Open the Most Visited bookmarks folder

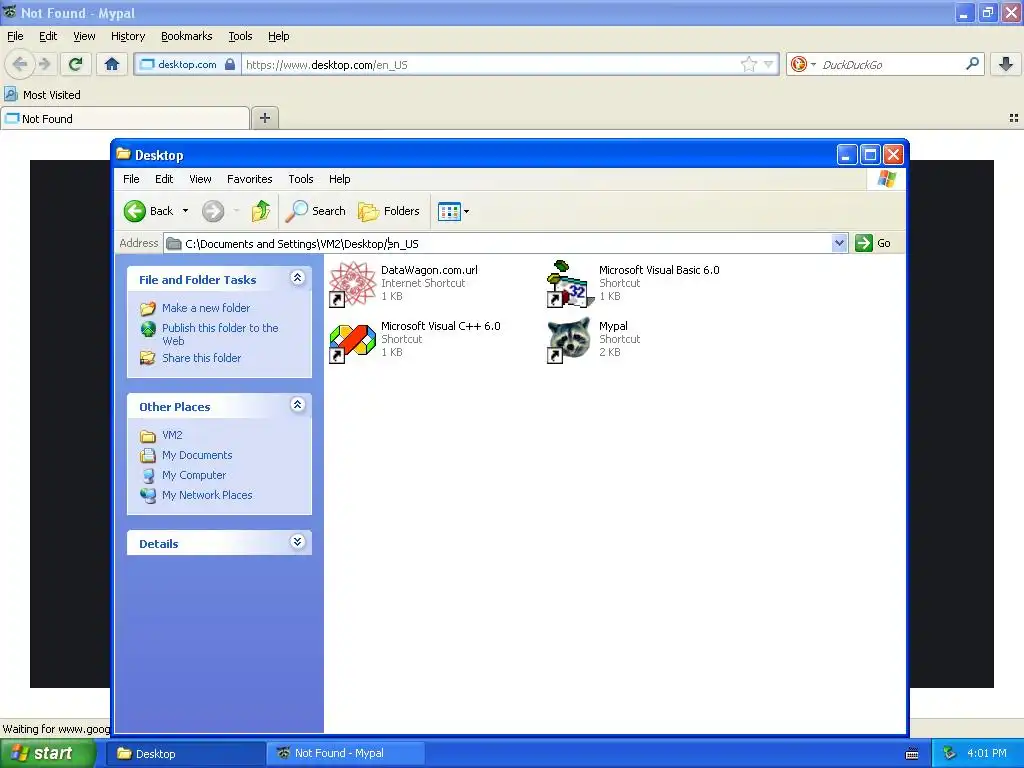point(42,95)
